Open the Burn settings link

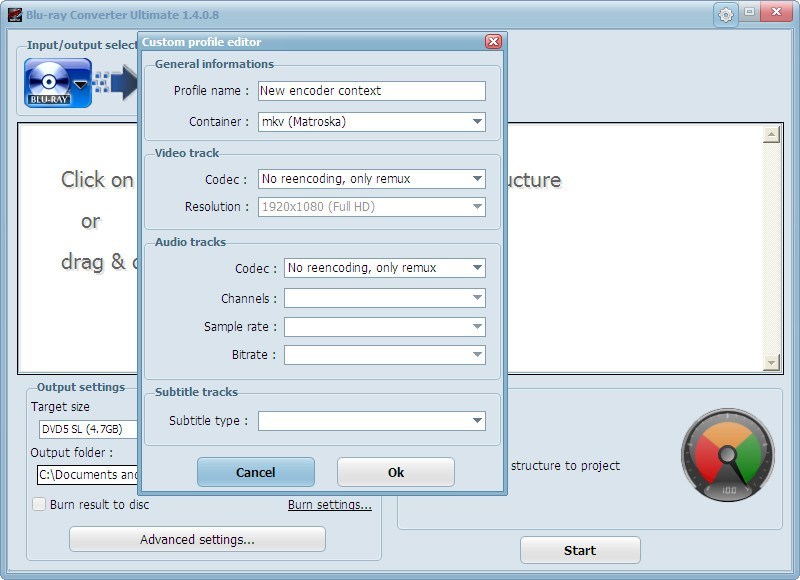[x=330, y=505]
